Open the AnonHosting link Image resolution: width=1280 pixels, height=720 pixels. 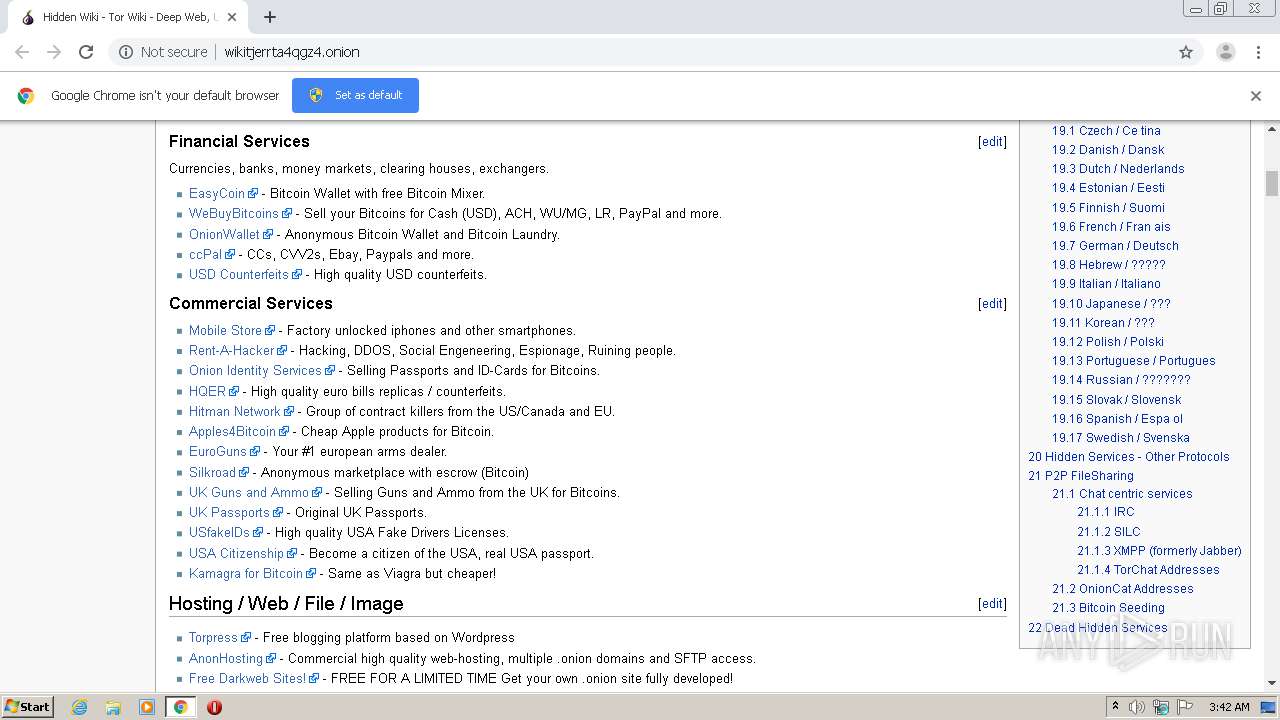[226, 659]
